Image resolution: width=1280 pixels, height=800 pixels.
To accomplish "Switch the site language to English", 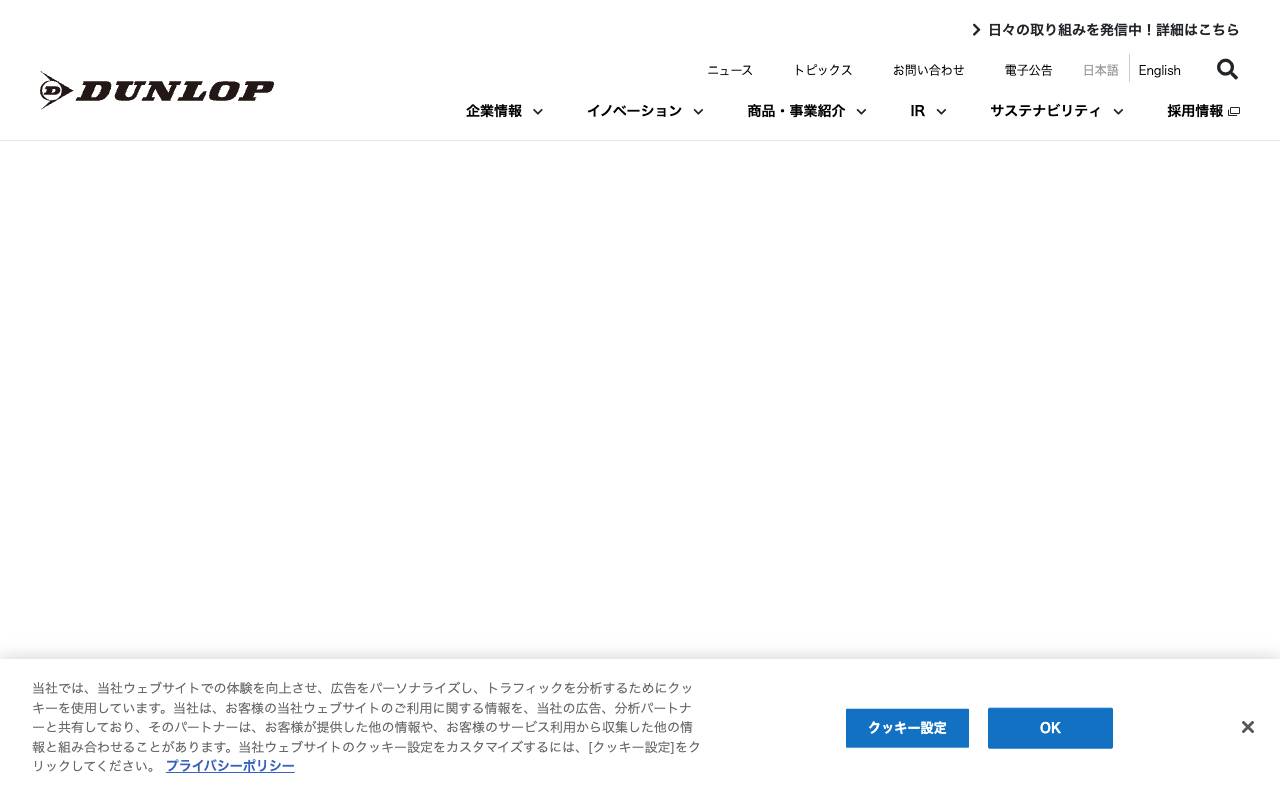I will click(x=1159, y=70).
